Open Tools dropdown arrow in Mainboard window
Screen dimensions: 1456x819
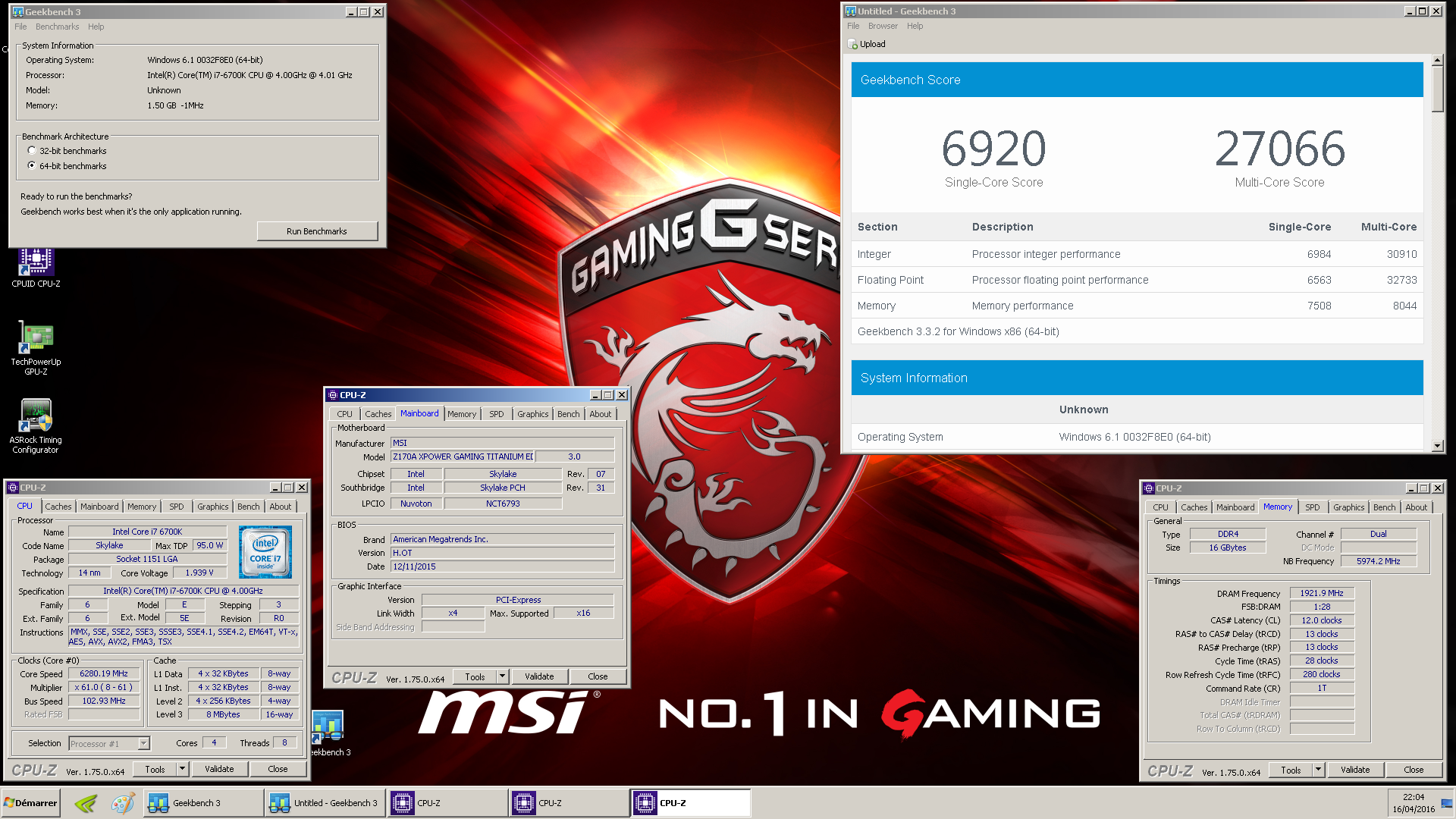click(502, 676)
